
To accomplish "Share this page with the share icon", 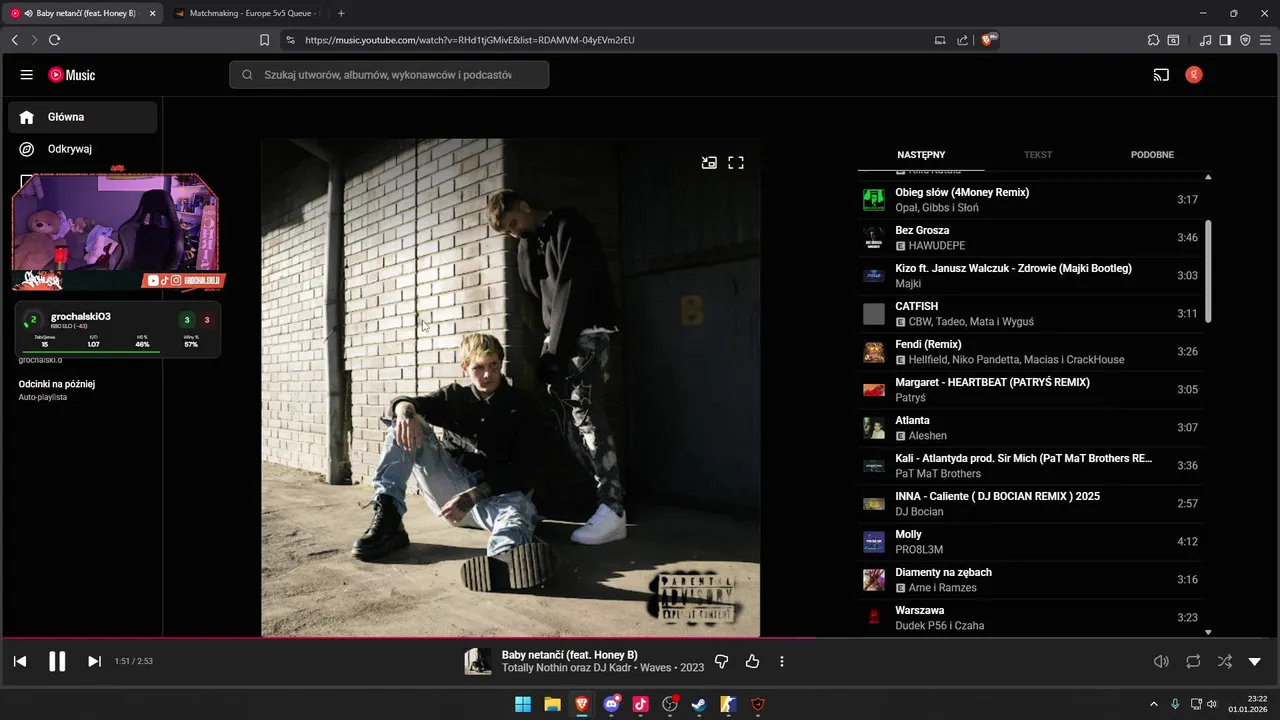I will pyautogui.click(x=962, y=40).
